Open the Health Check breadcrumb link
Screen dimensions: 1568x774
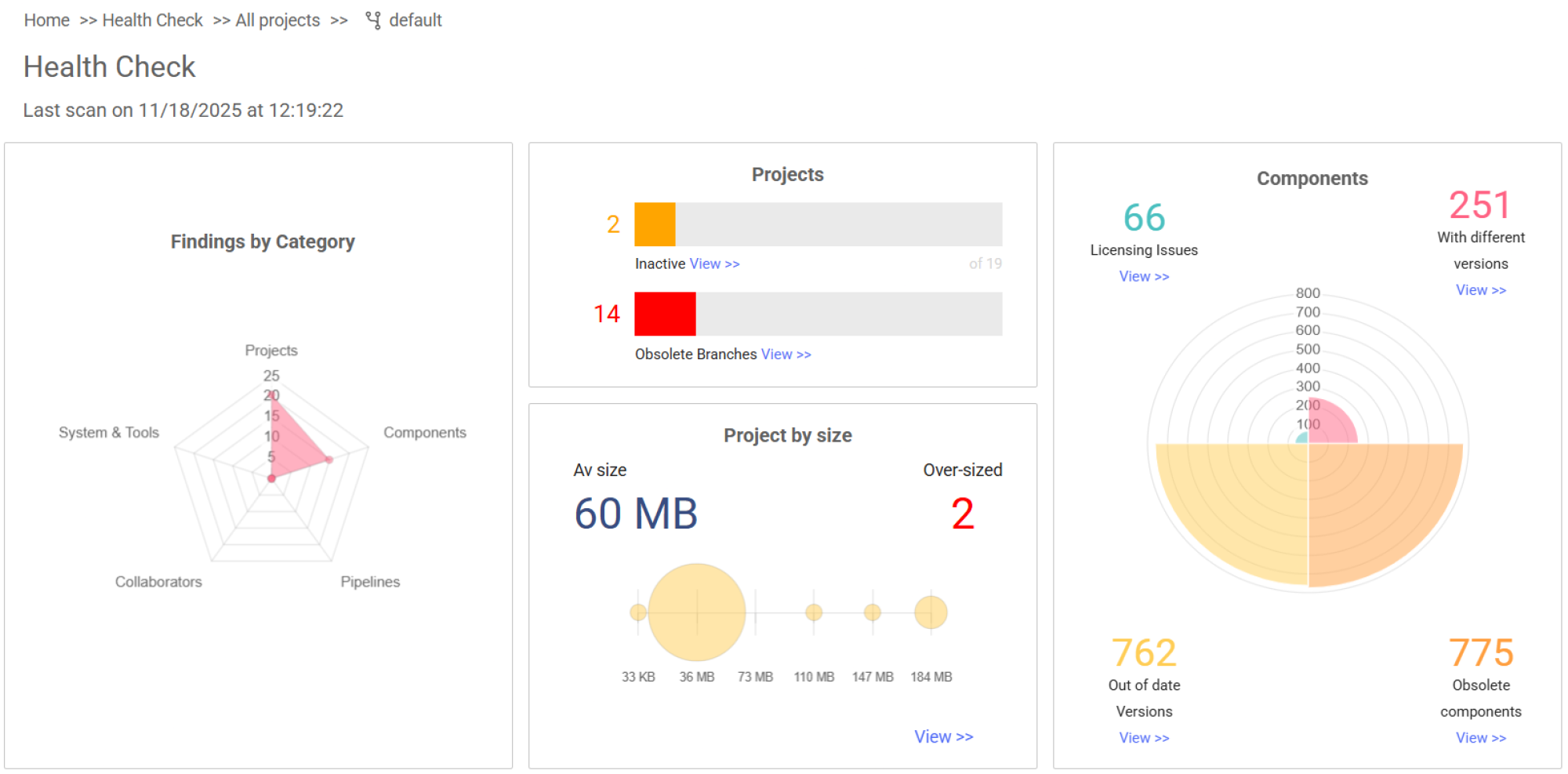[152, 20]
